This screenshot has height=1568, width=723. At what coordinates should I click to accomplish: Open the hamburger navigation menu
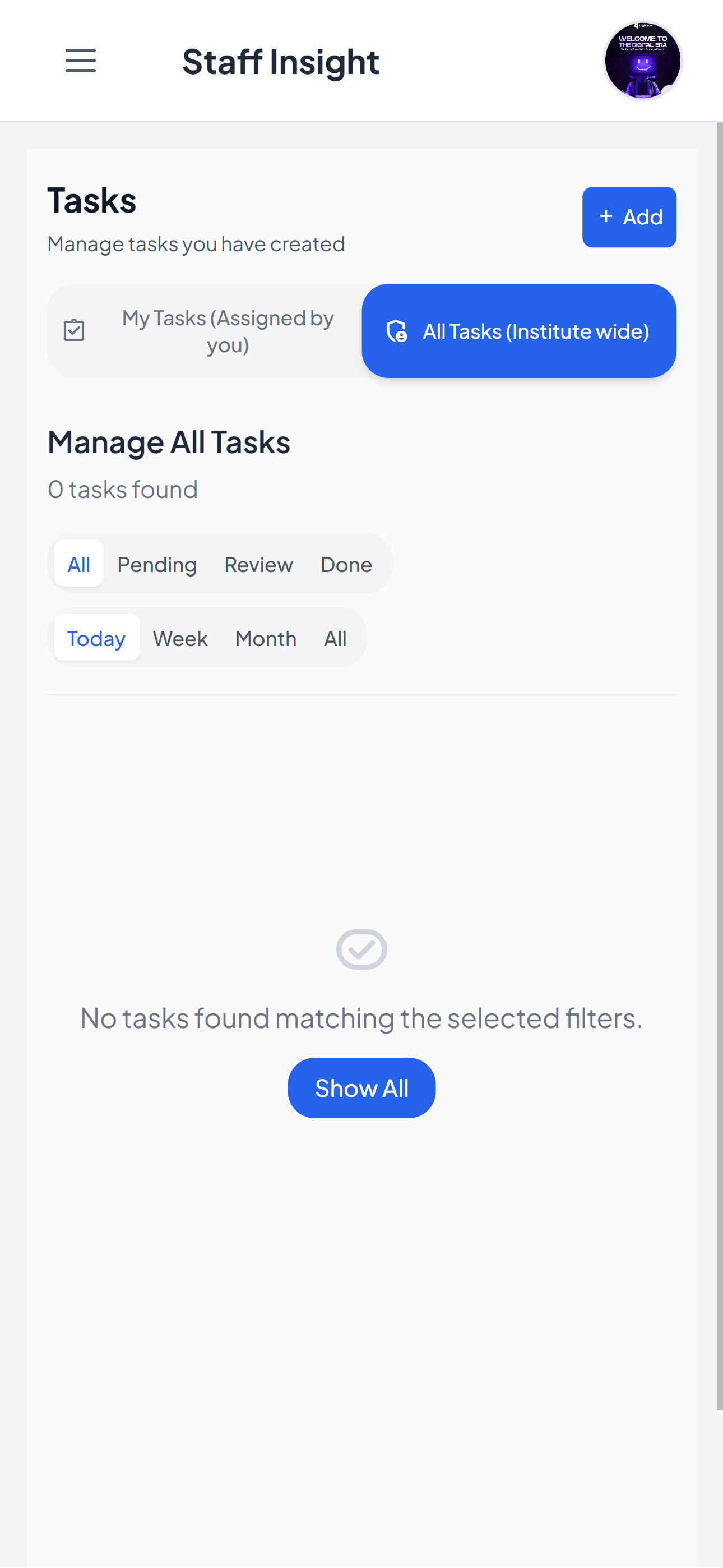pyautogui.click(x=80, y=61)
